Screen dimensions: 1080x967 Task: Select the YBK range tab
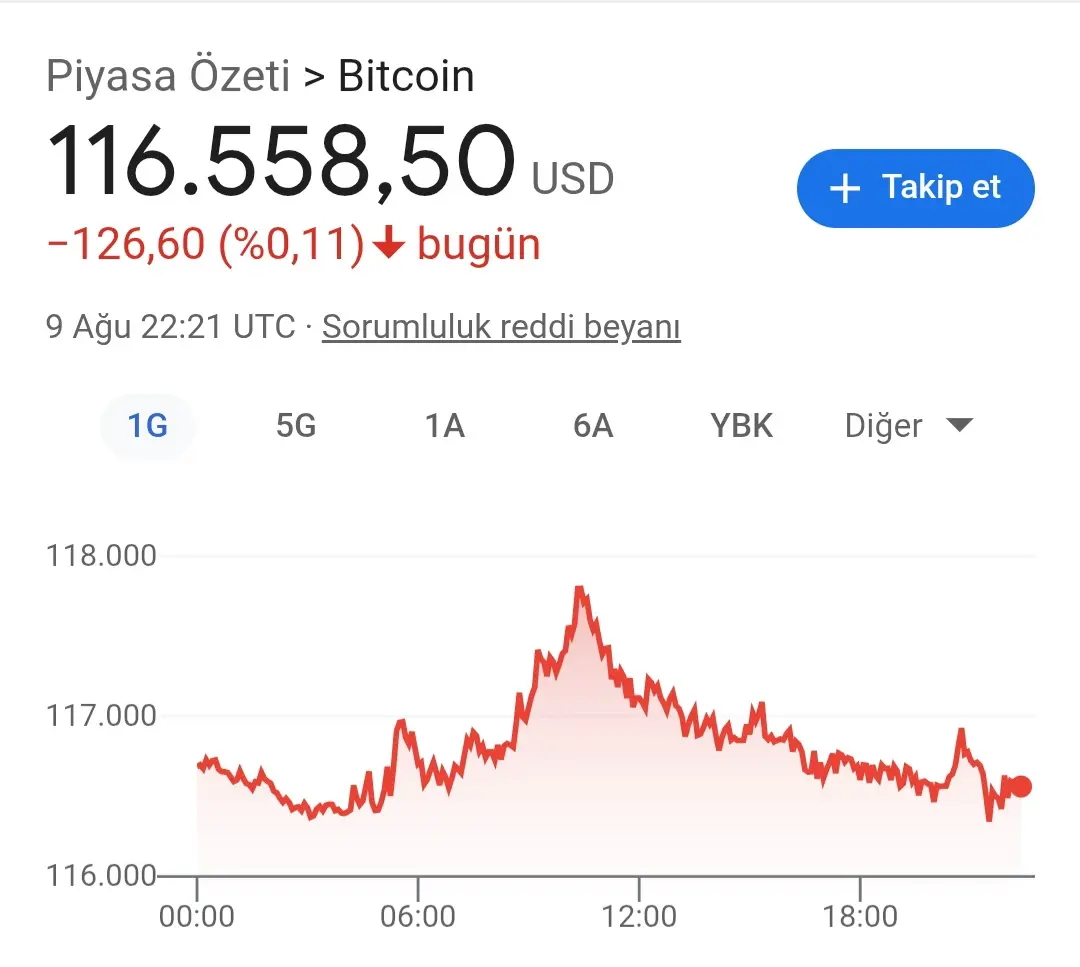[741, 426]
